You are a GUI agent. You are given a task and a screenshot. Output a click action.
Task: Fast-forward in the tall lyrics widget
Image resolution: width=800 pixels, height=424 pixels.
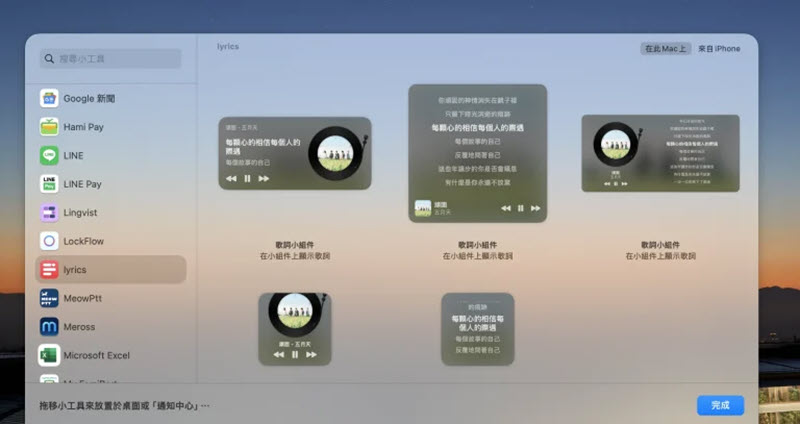[535, 208]
